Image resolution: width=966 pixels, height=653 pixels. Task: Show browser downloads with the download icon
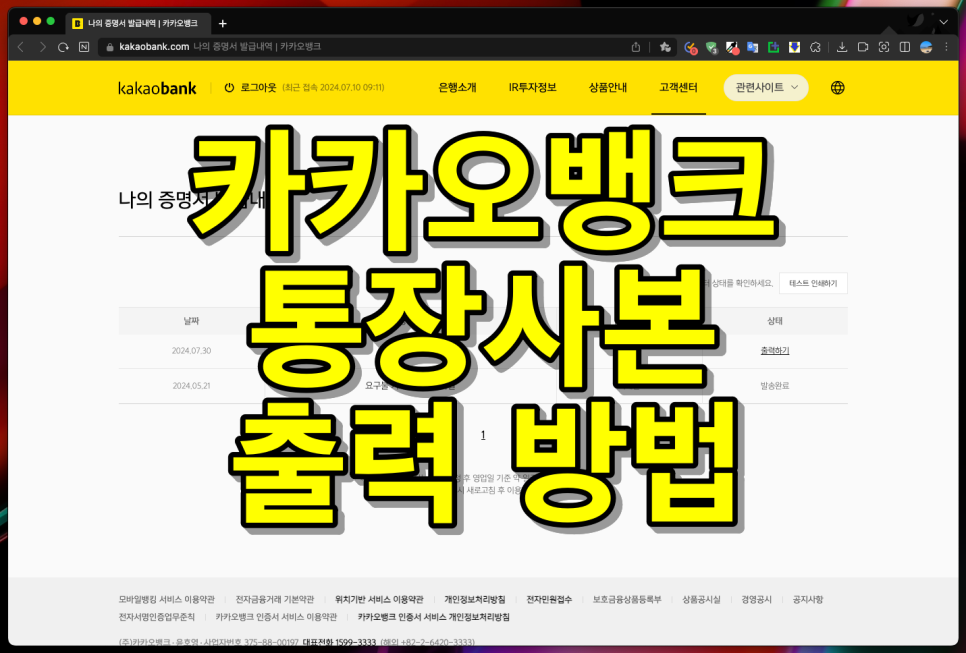click(842, 47)
